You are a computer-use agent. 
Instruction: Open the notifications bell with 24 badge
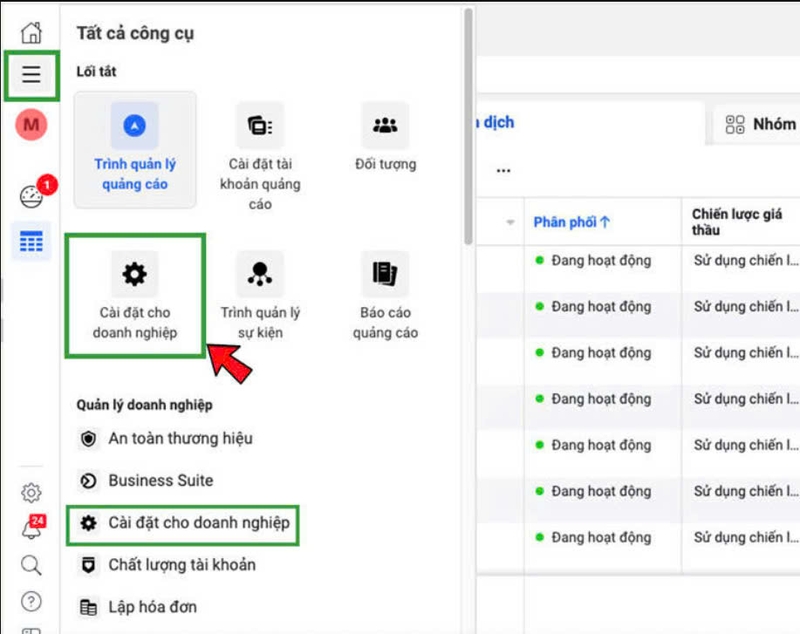[x=31, y=530]
